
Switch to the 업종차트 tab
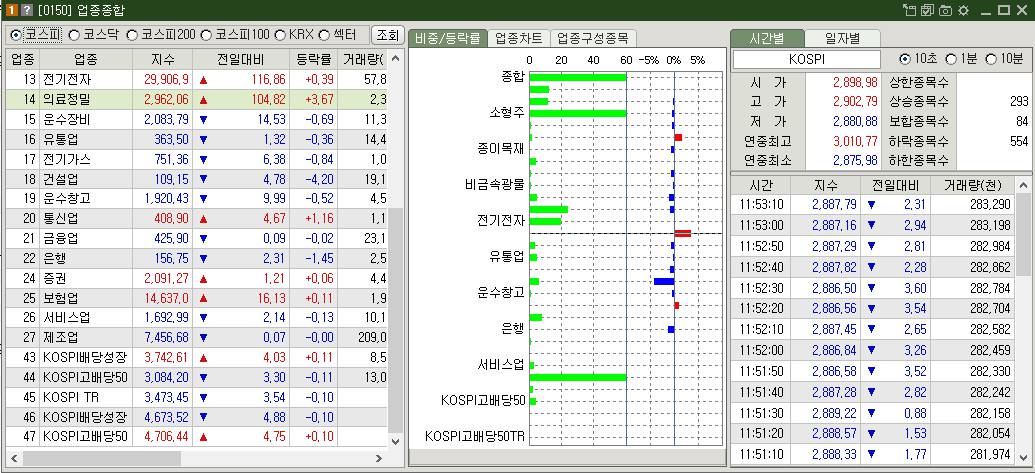pos(519,38)
